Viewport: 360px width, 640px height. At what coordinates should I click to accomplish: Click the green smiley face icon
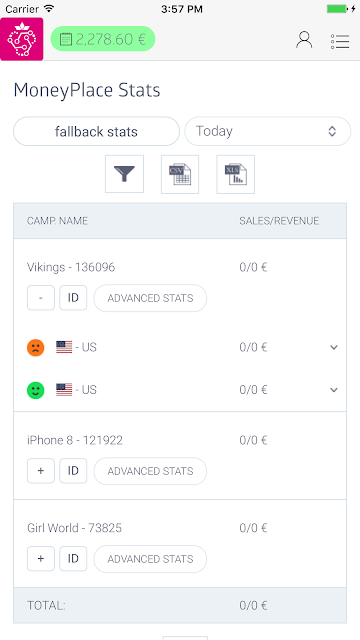pos(36,390)
